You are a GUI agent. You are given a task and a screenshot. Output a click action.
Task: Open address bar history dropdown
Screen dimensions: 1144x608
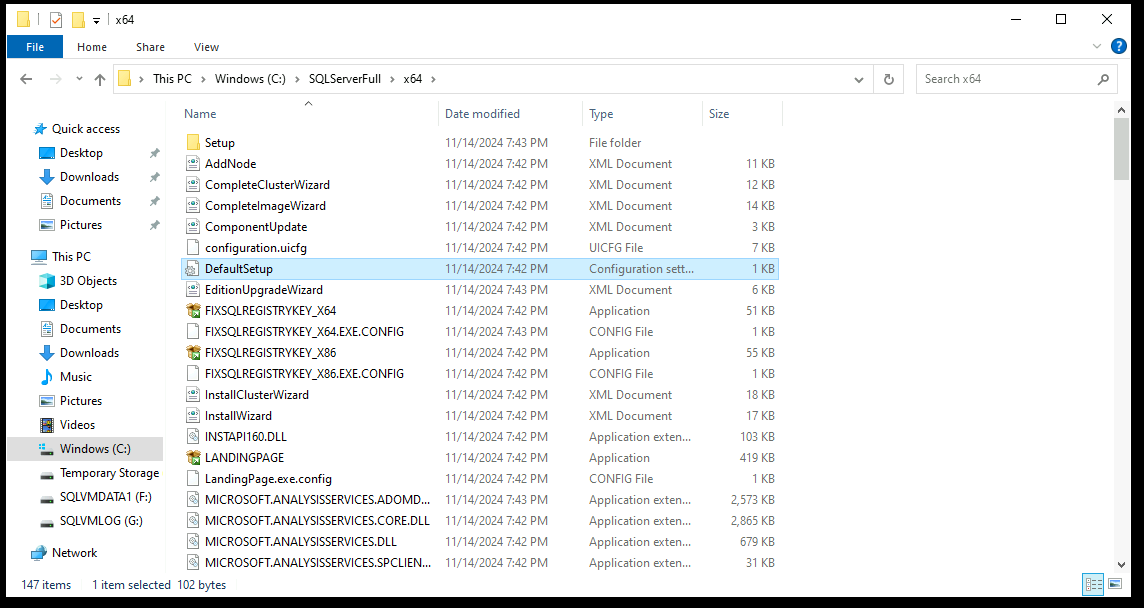[x=859, y=80]
